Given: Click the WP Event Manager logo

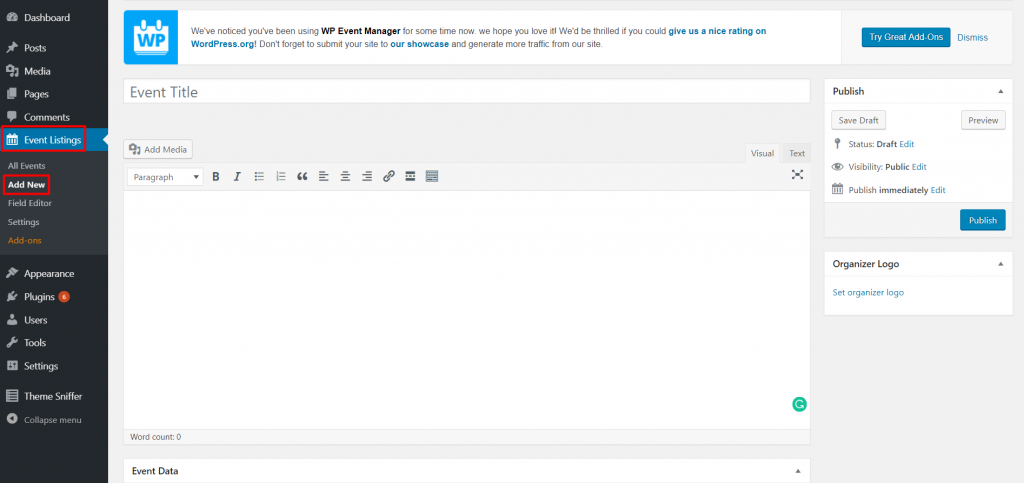Looking at the screenshot, I should point(151,37).
